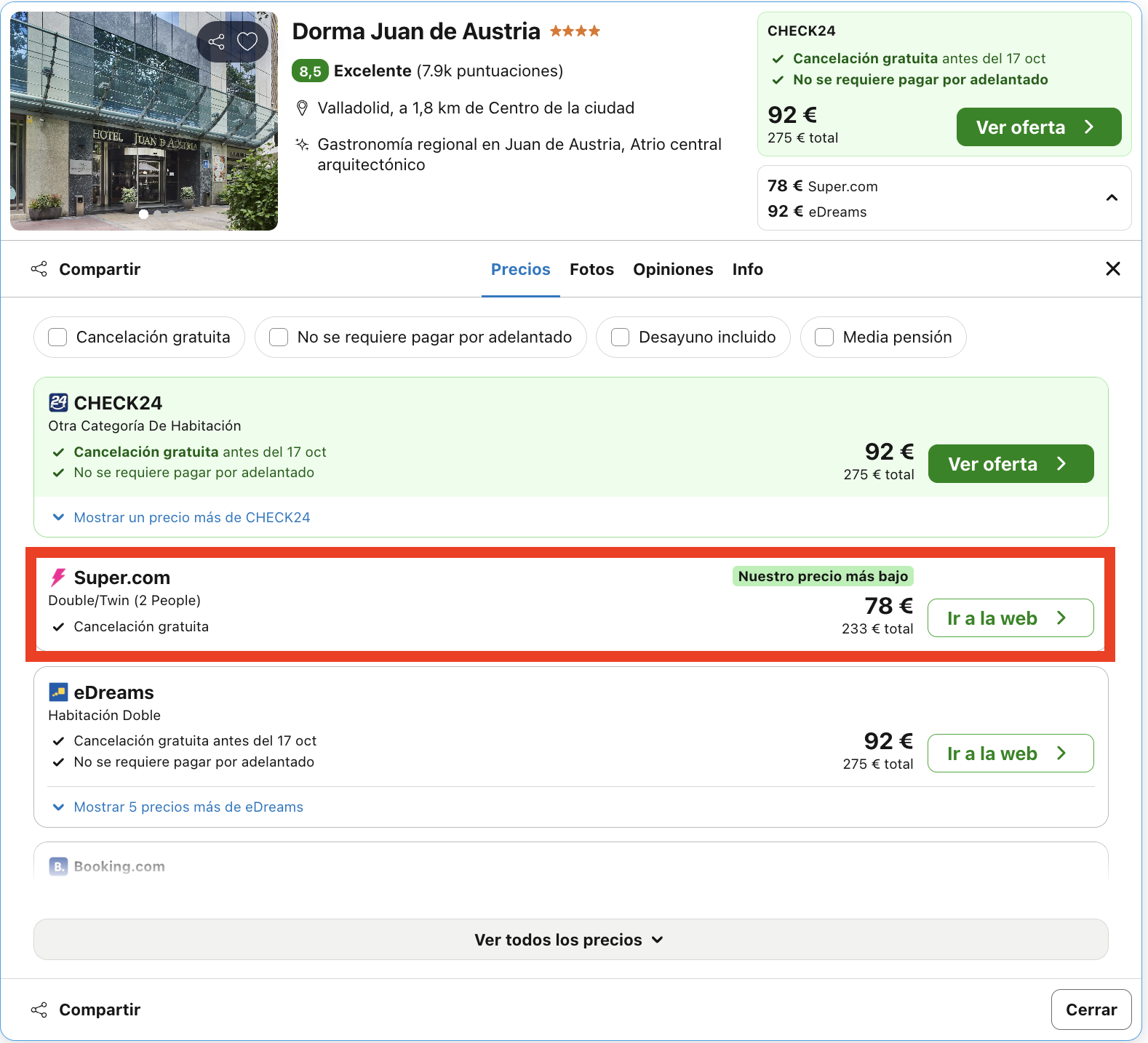The width and height of the screenshot is (1148, 1043).
Task: Click the top Compartir share link
Action: click(x=86, y=269)
